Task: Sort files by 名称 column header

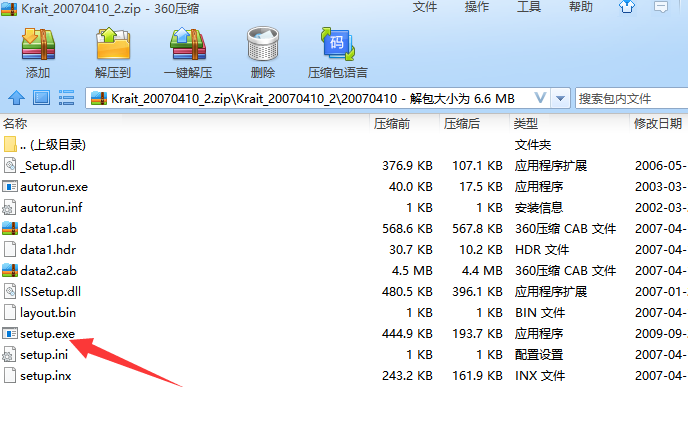Action: click(x=15, y=123)
